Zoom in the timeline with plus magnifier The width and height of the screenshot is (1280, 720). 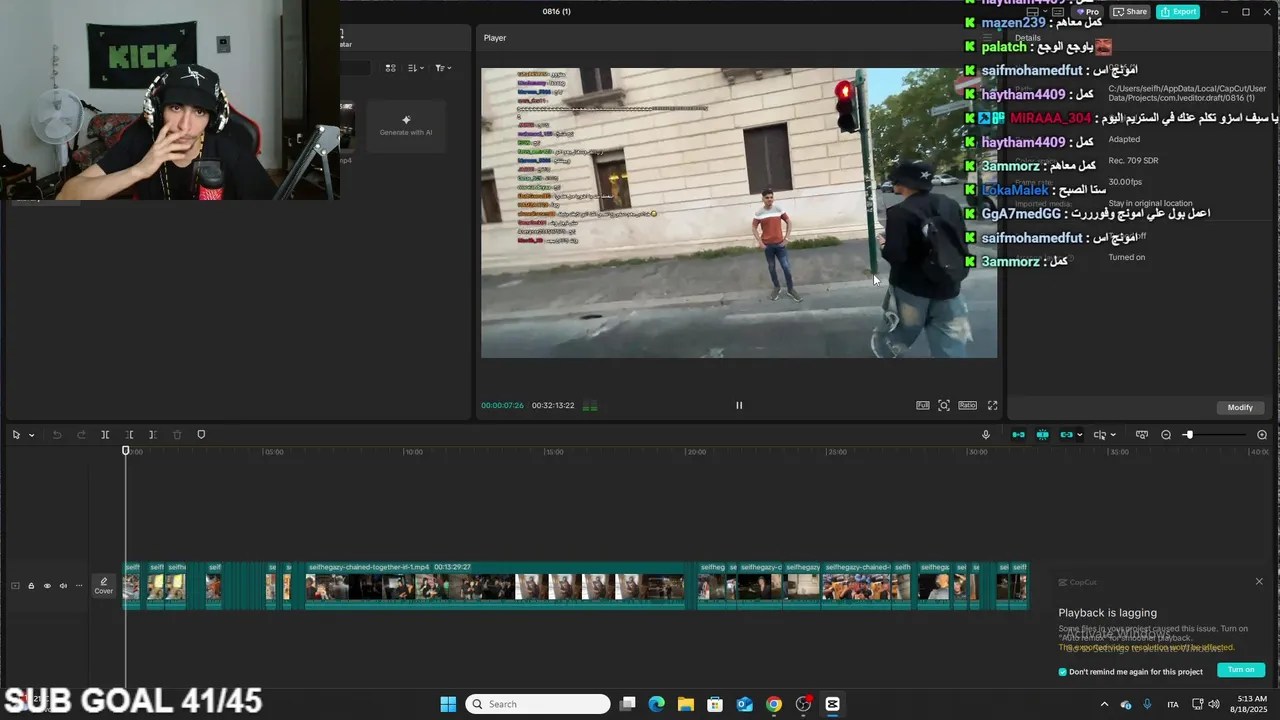[x=1262, y=435]
